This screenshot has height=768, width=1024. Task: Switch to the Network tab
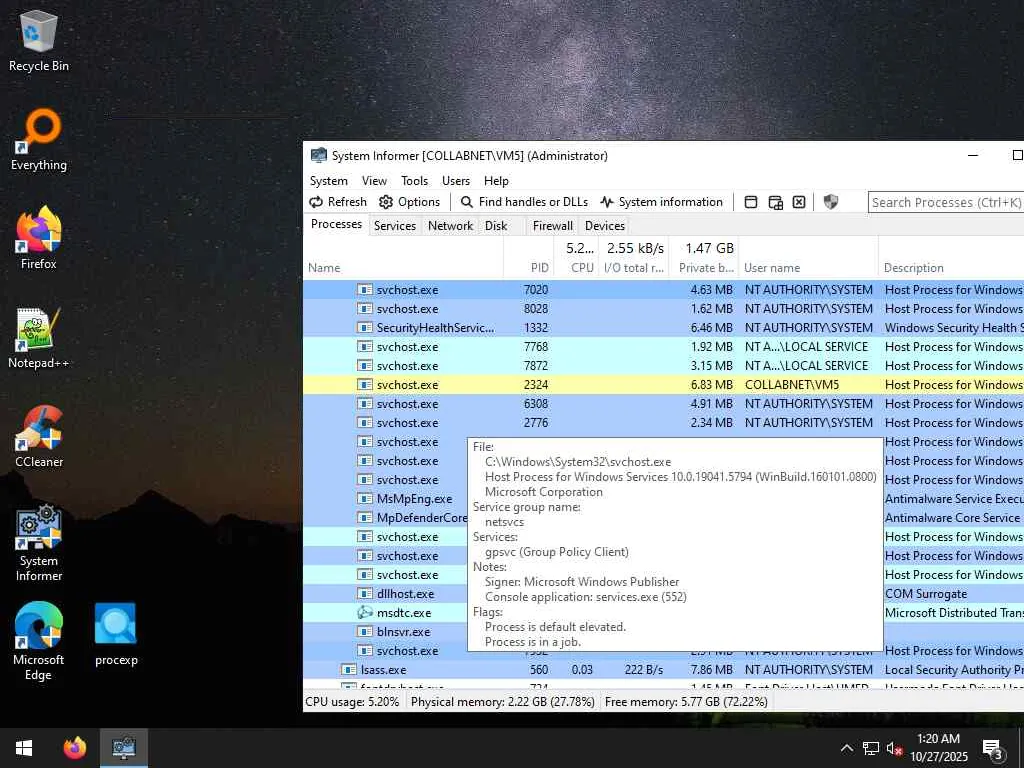click(450, 226)
